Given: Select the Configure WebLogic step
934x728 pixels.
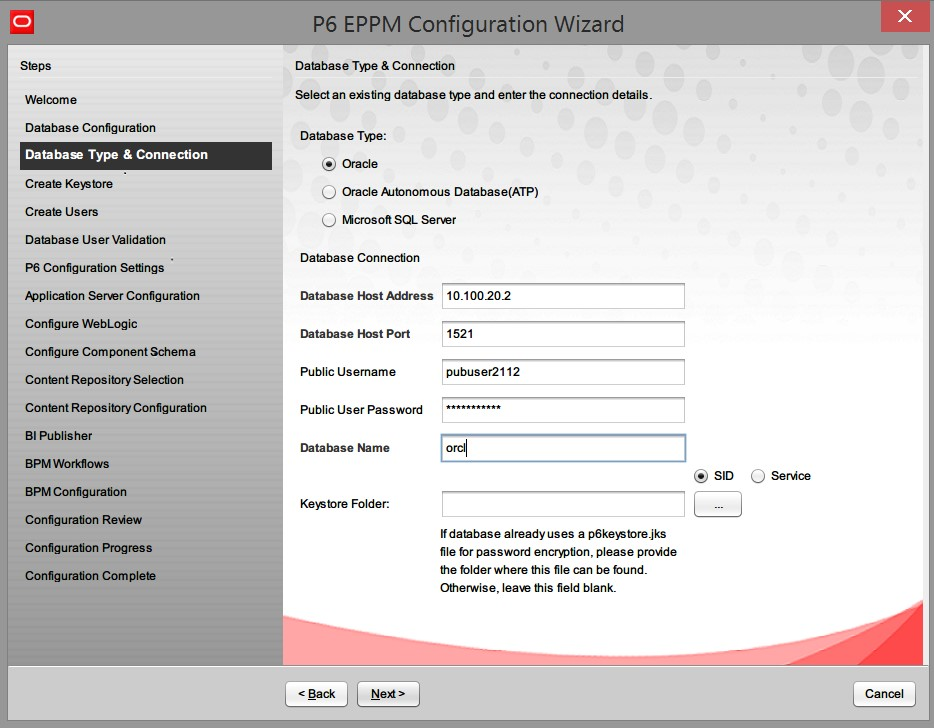Looking at the screenshot, I should pyautogui.click(x=81, y=323).
